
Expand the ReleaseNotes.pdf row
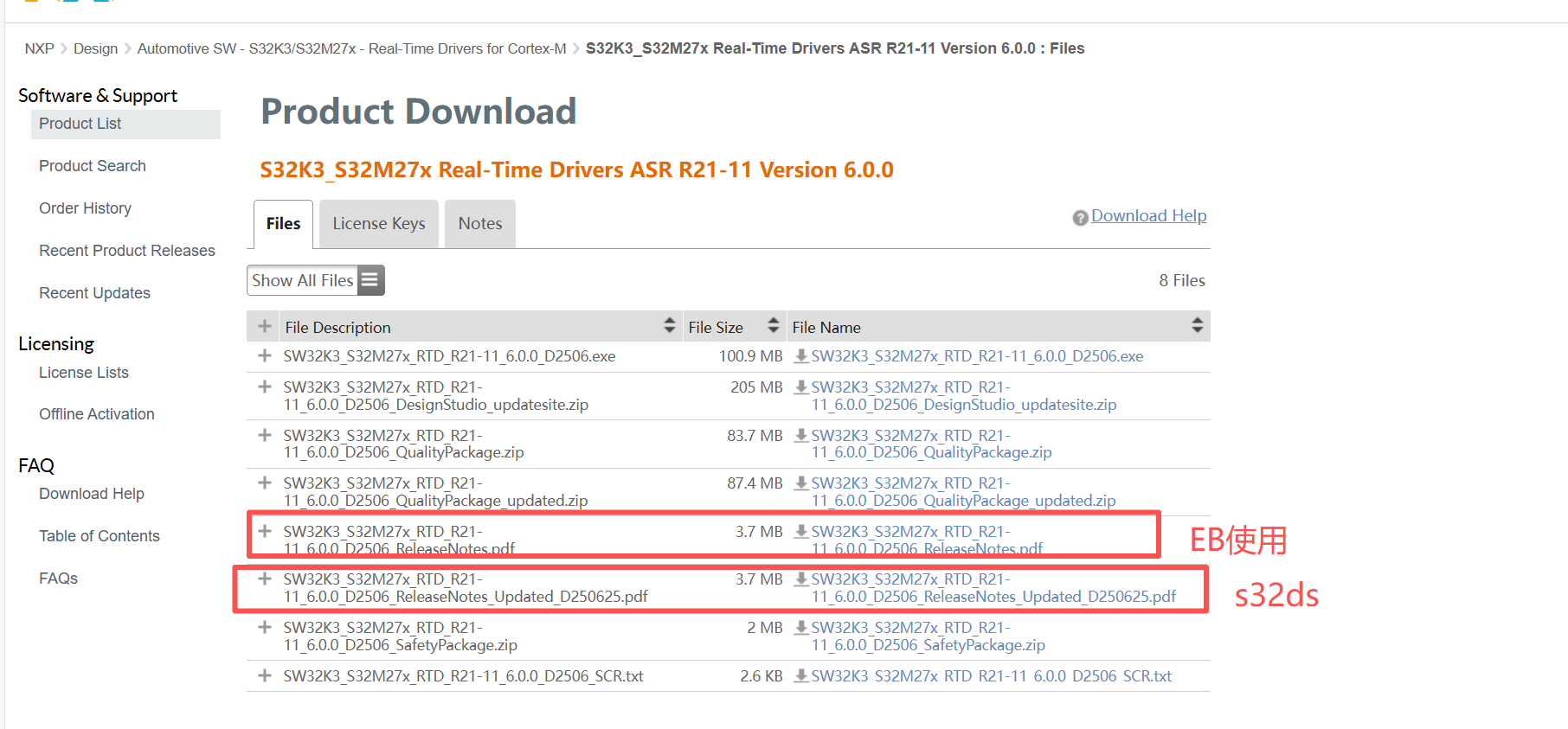265,531
